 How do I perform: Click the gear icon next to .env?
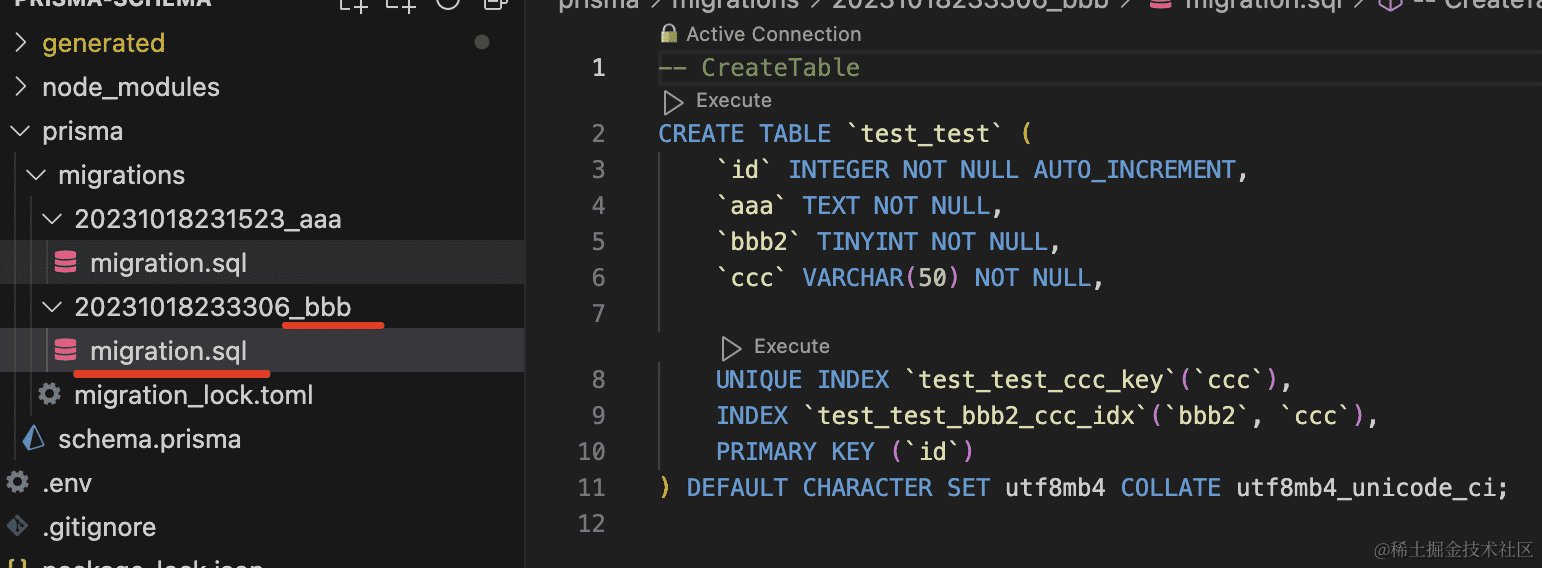click(x=17, y=482)
